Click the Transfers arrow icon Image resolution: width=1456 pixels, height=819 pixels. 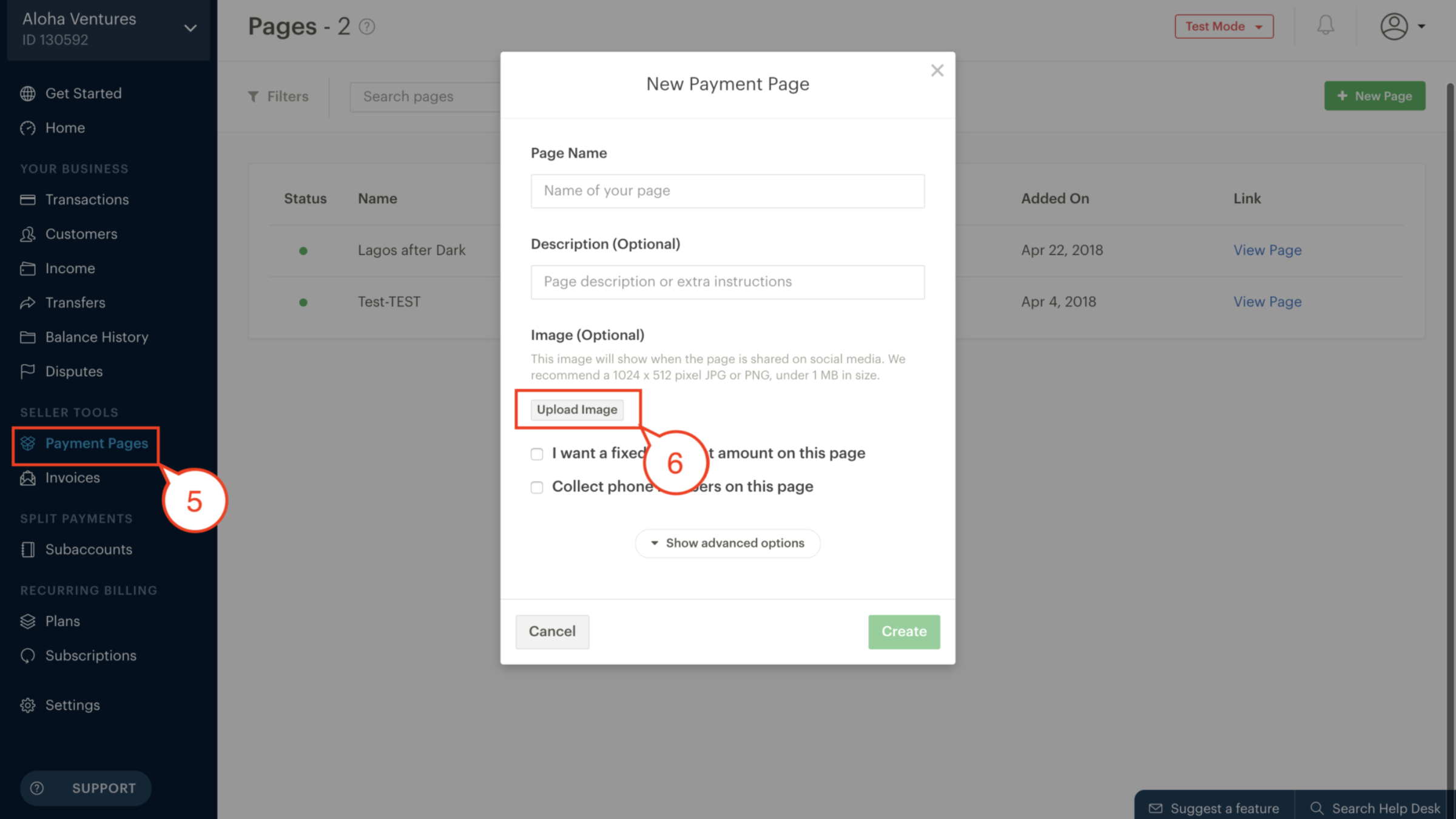(x=28, y=302)
